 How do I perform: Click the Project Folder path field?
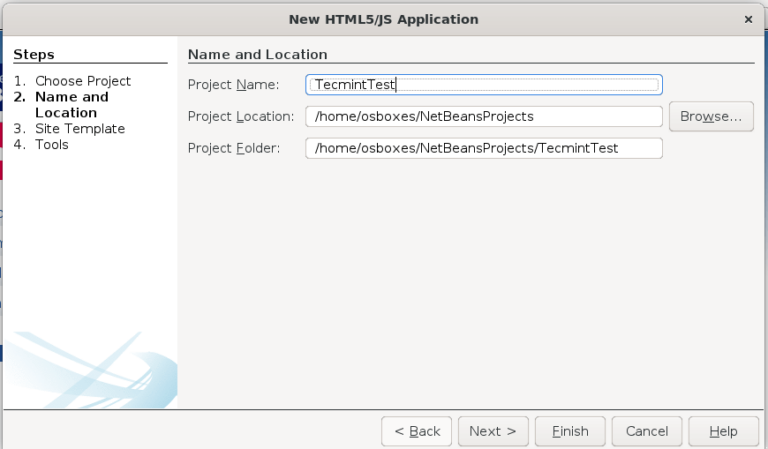pyautogui.click(x=484, y=148)
